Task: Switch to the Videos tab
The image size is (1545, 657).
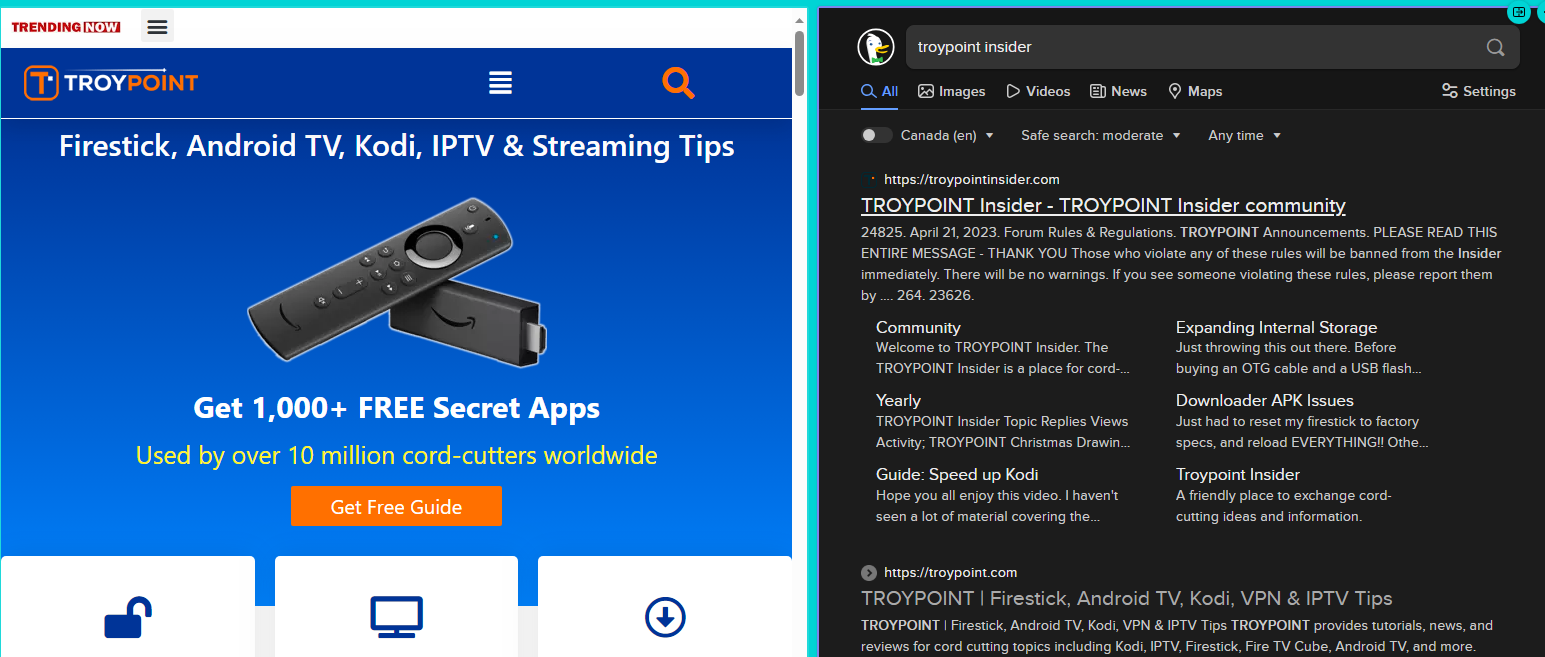Action: [x=1038, y=91]
